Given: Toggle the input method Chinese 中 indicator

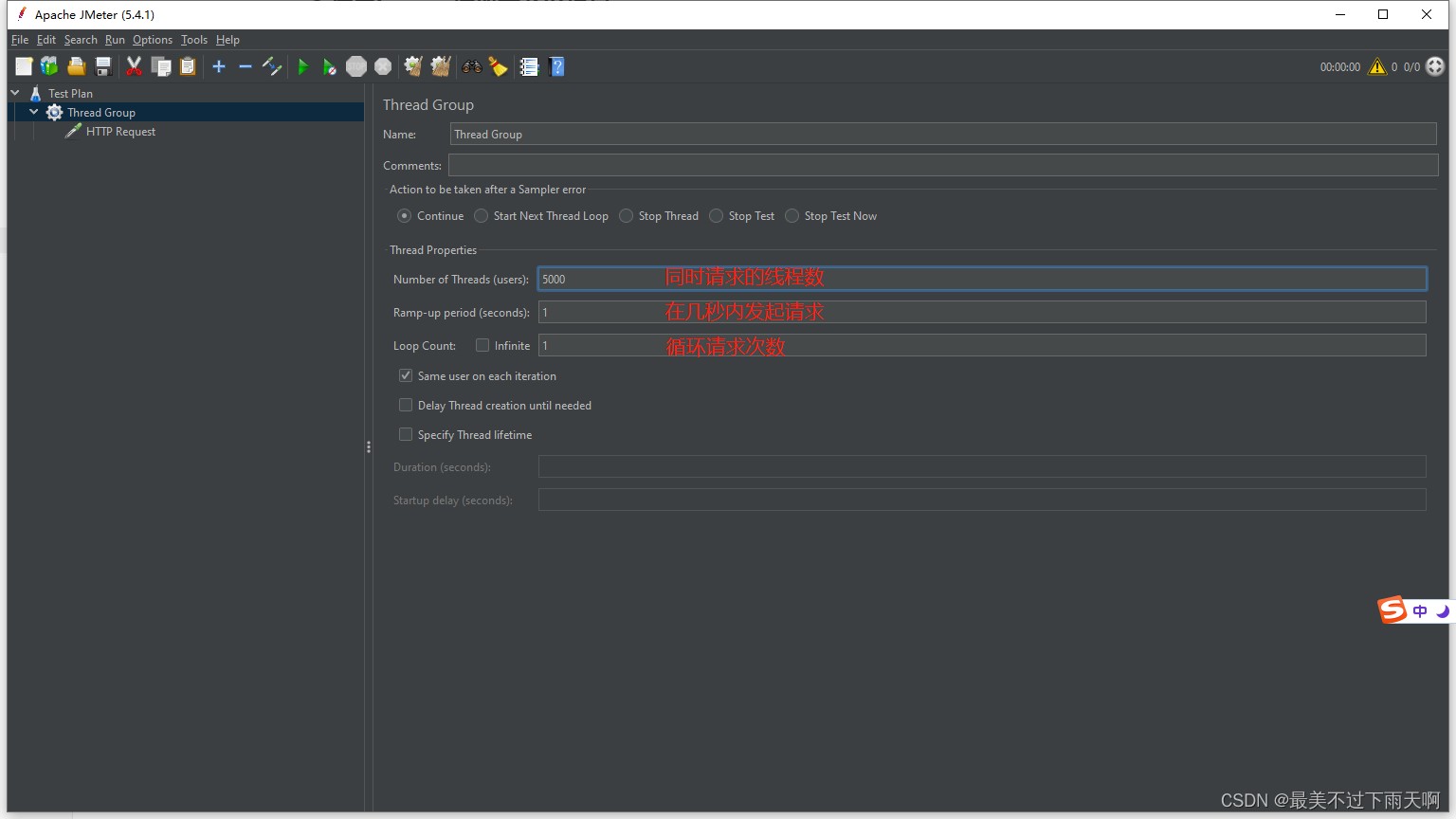Looking at the screenshot, I should (x=1420, y=611).
